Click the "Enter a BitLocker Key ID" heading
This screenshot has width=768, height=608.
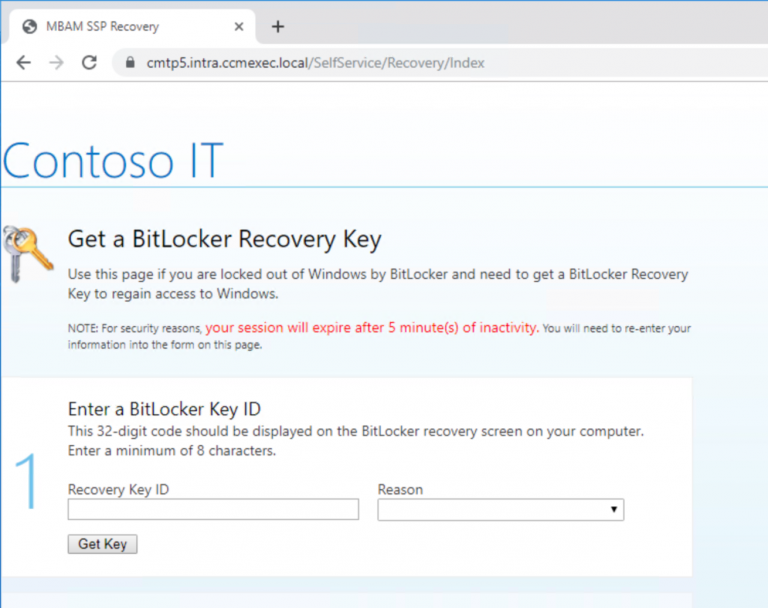pos(164,408)
